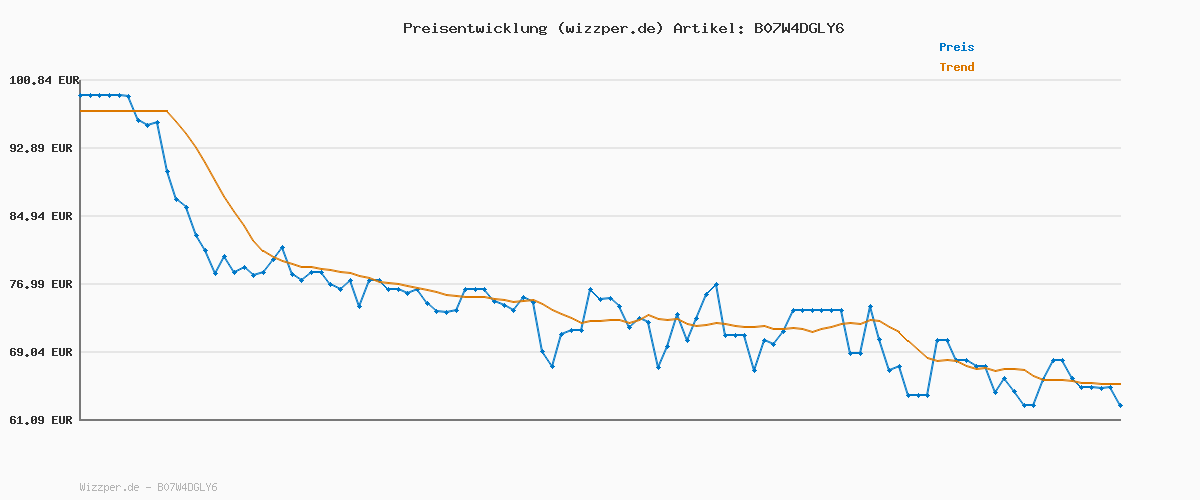Select the 92.89 EUR axis label
This screenshot has width=1200, height=500.
(x=43, y=148)
